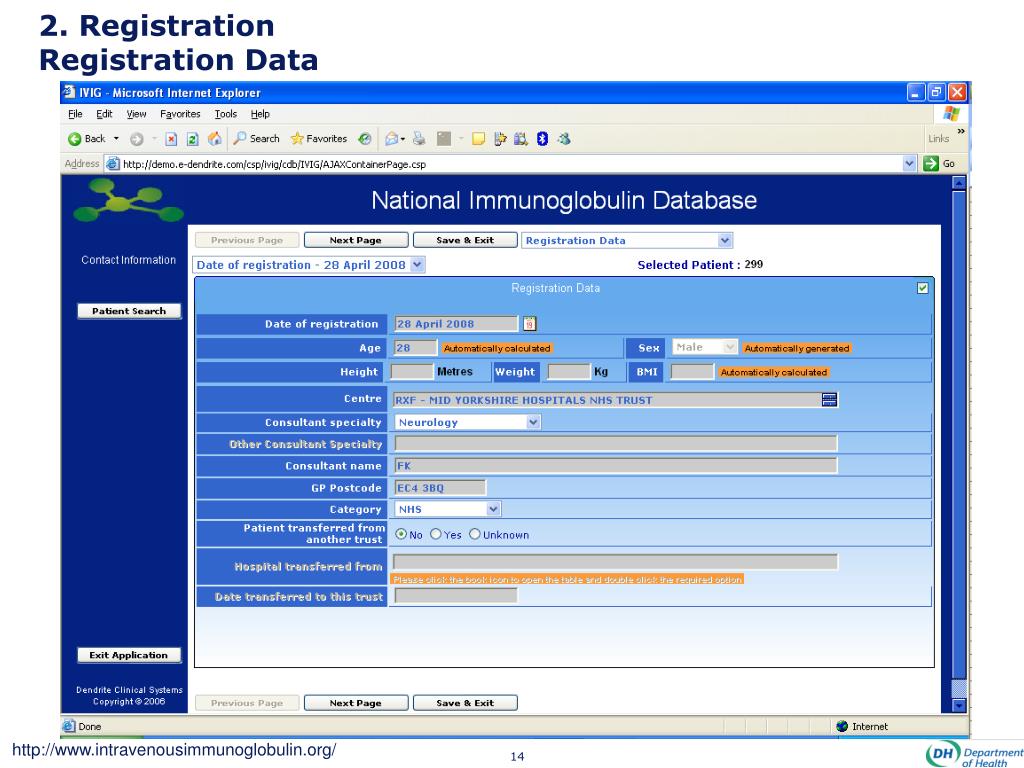Click the Edit page toolbar icon
The width and height of the screenshot is (1024, 768).
coord(444,138)
